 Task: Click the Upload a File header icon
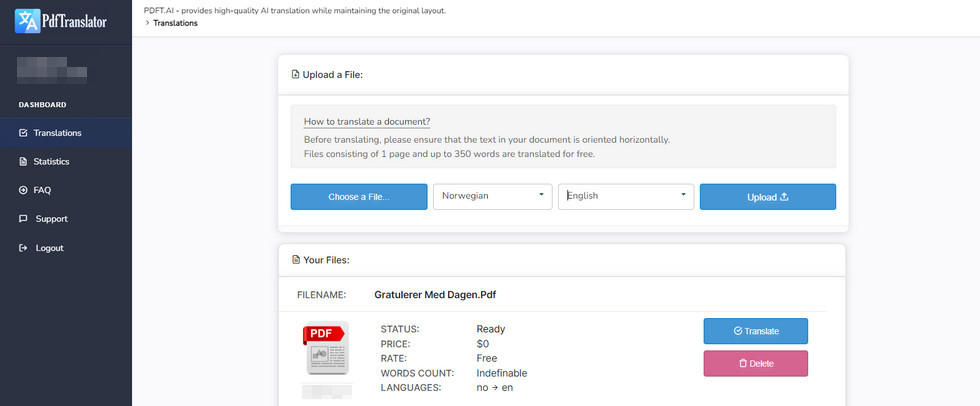(x=295, y=75)
